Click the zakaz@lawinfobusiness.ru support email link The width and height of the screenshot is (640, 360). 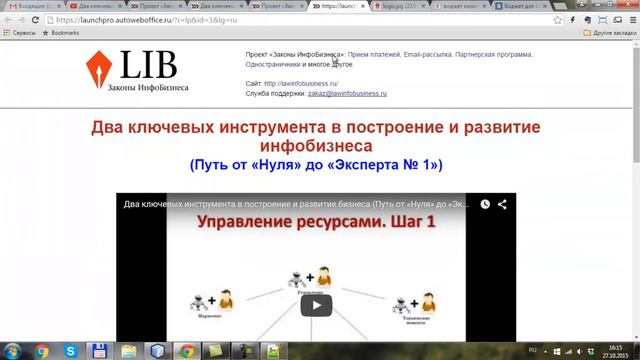(347, 93)
